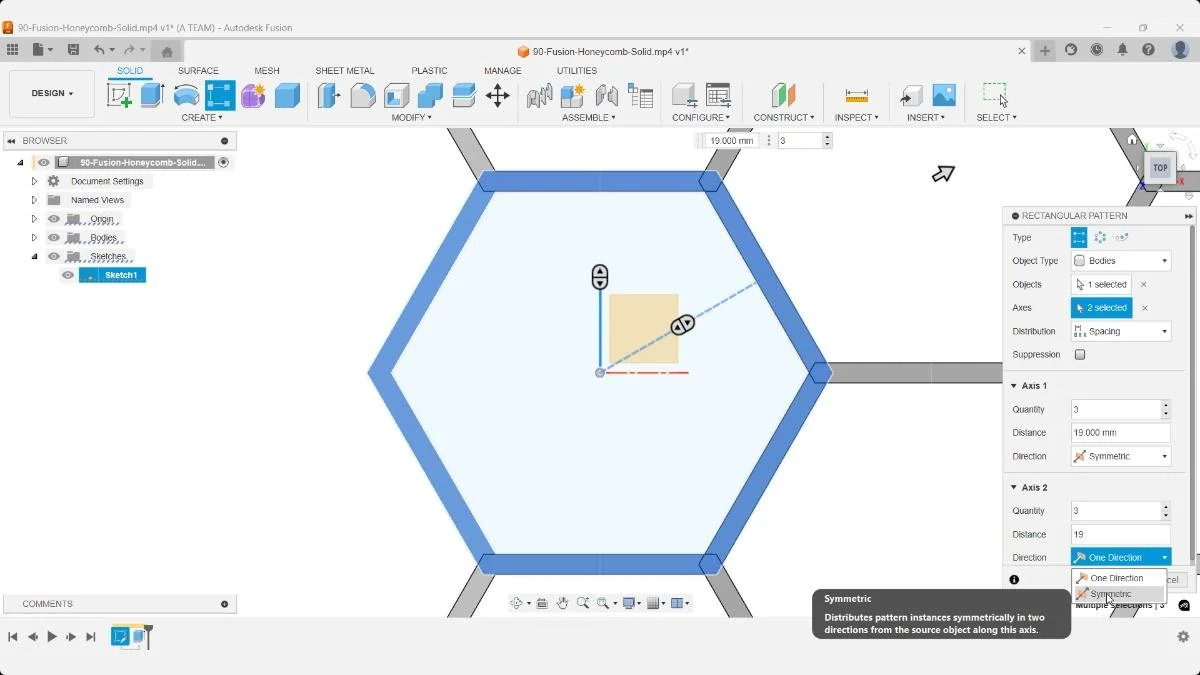Click the DESIGN workspace button

tap(50, 93)
